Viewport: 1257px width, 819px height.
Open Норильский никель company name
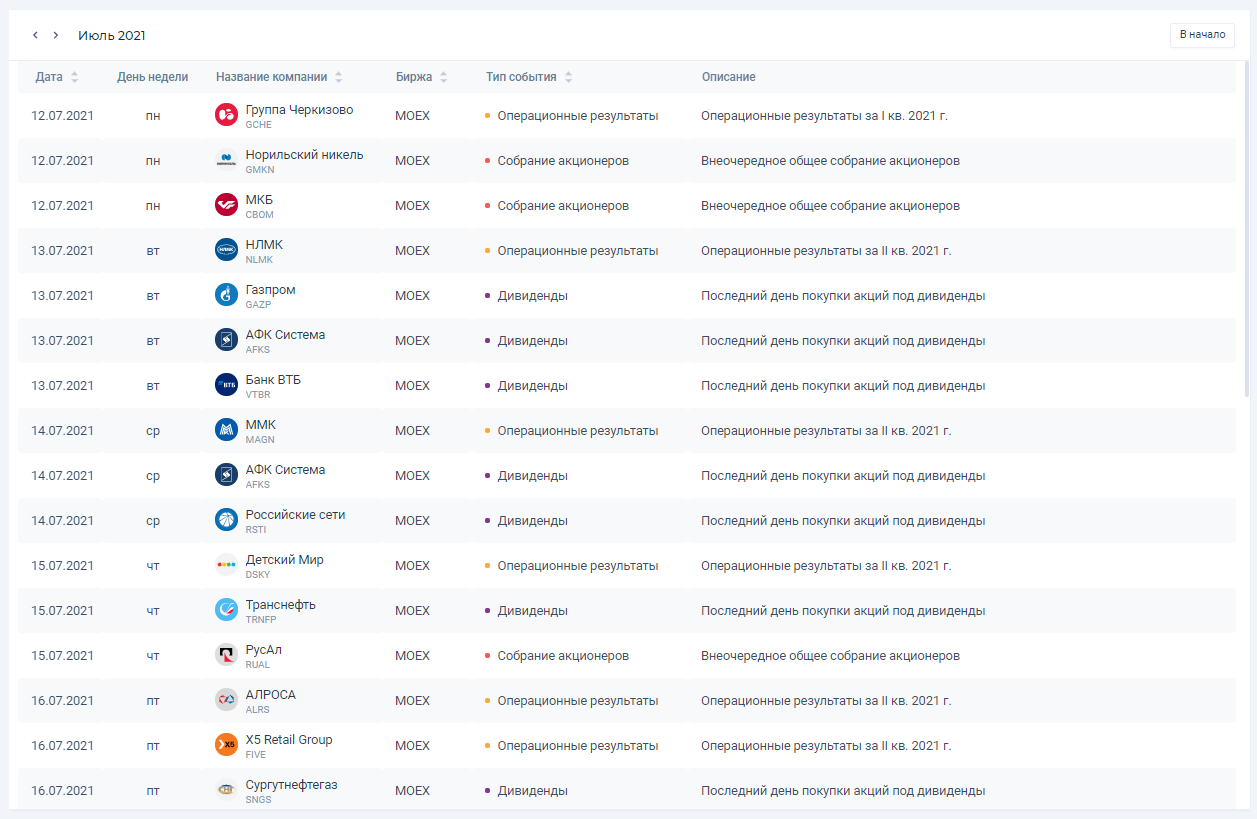tap(304, 155)
